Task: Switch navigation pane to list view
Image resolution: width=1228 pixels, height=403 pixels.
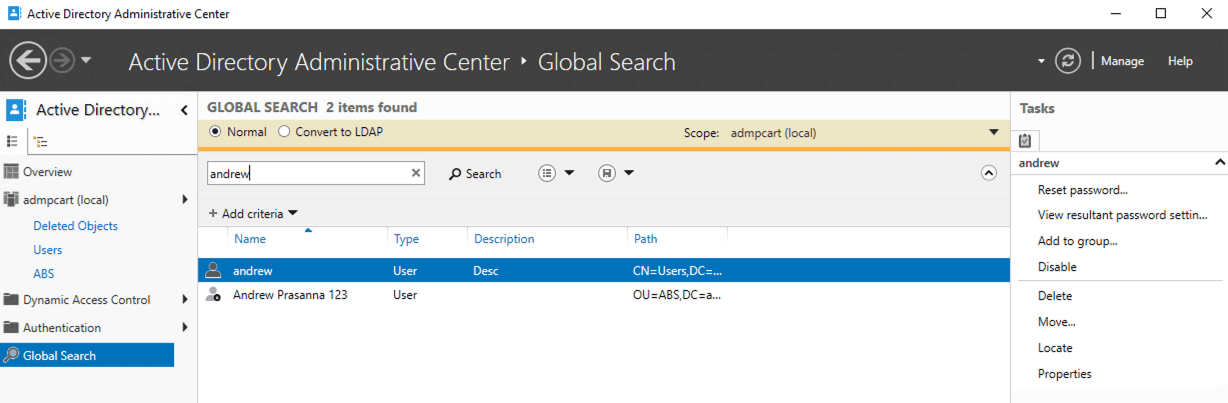Action: [12, 142]
